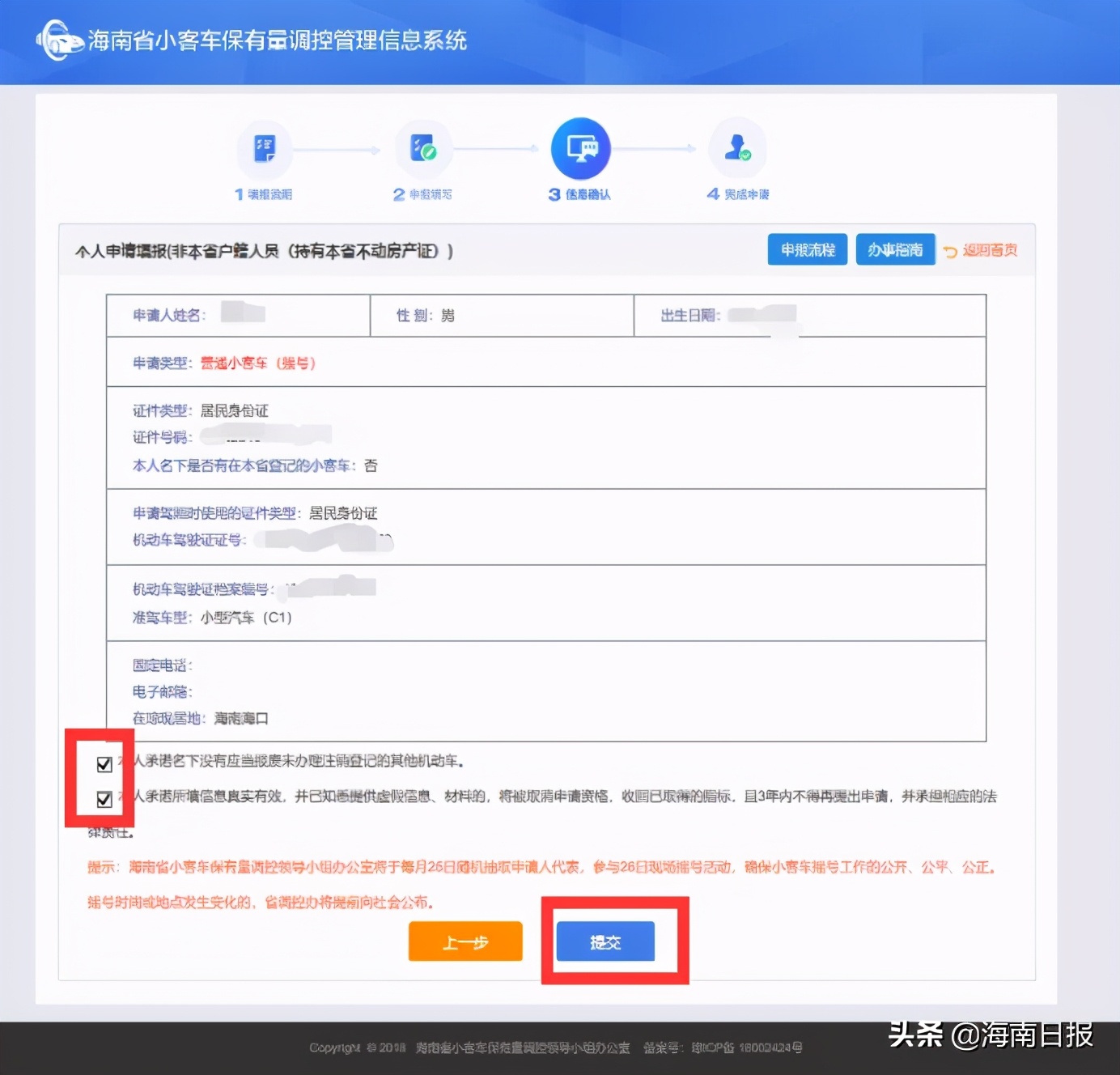Image resolution: width=1120 pixels, height=1075 pixels.
Task: Open the 申报流程 button
Action: 808,250
